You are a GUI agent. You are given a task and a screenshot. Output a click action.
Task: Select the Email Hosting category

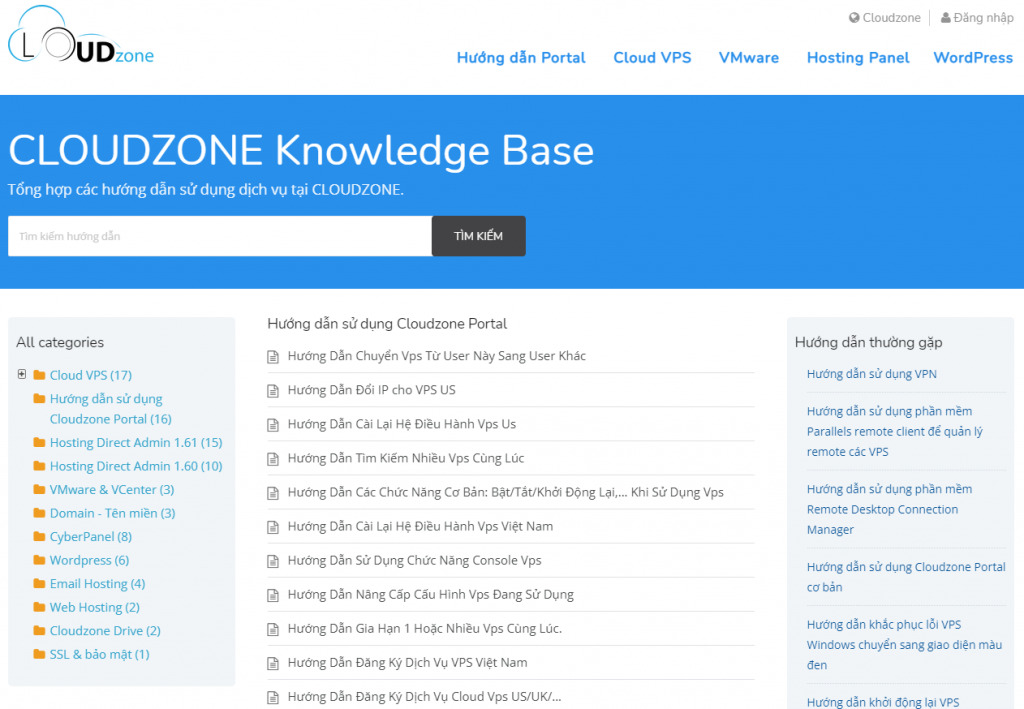pyautogui.click(x=97, y=584)
